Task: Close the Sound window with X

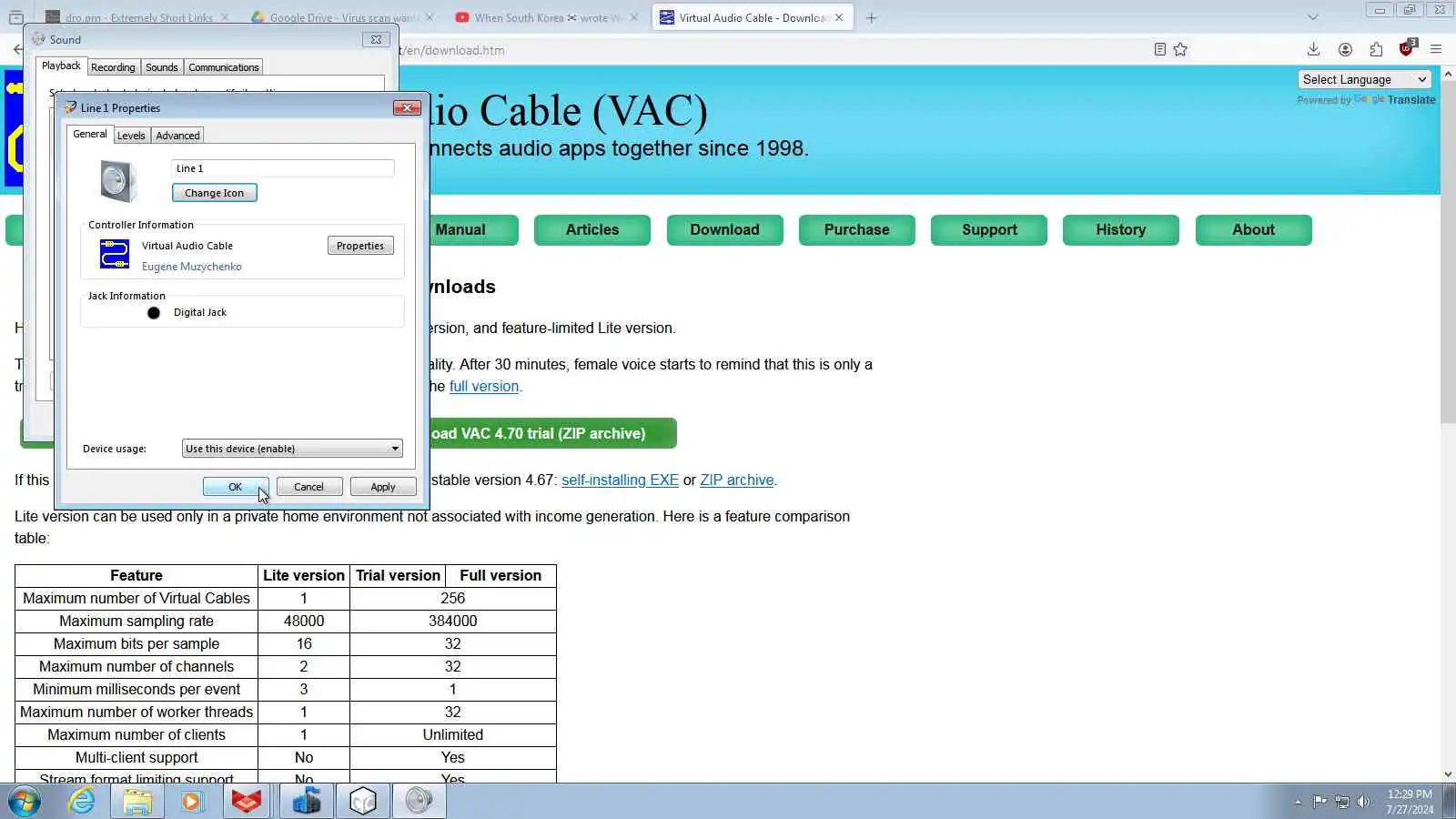Action: click(376, 39)
